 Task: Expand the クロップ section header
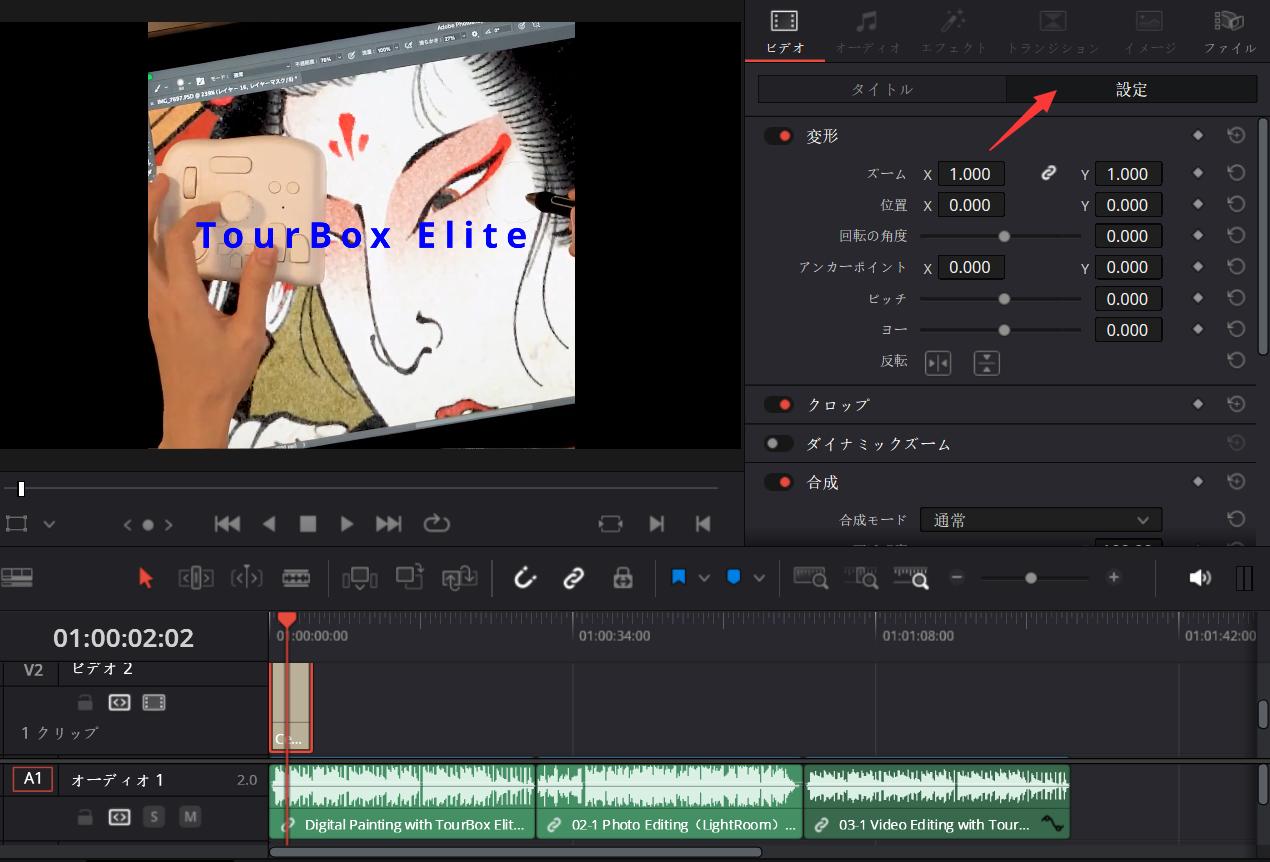838,404
